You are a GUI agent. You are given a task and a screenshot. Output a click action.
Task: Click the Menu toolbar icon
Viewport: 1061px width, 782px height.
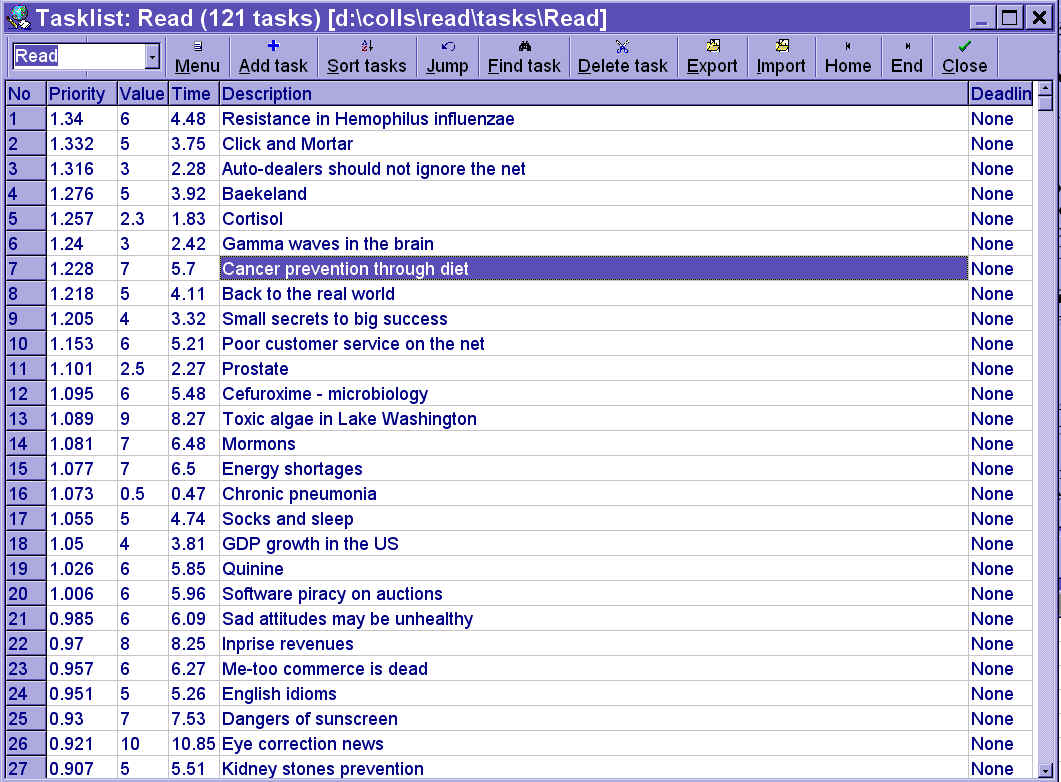[x=197, y=47]
